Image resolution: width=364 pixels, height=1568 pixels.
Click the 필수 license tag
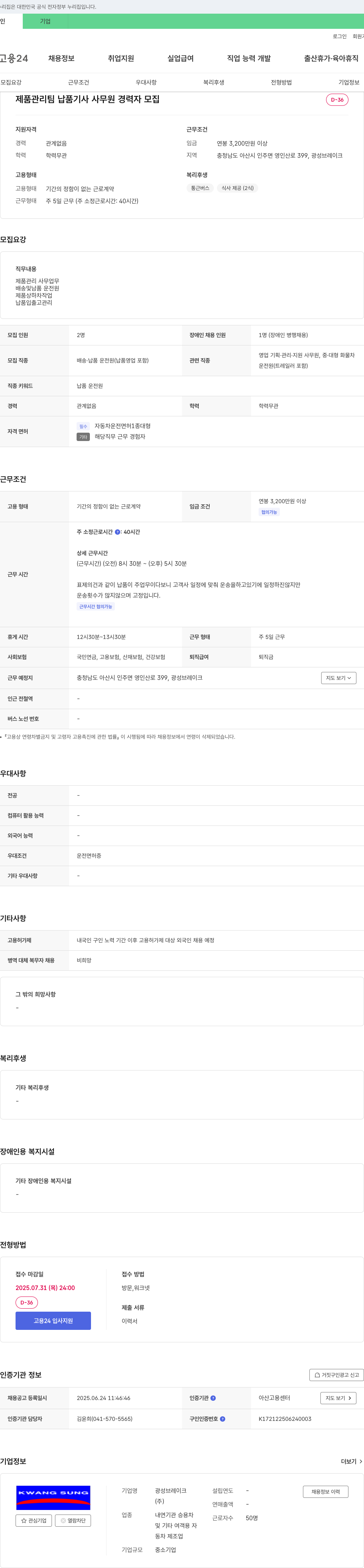coord(83,427)
